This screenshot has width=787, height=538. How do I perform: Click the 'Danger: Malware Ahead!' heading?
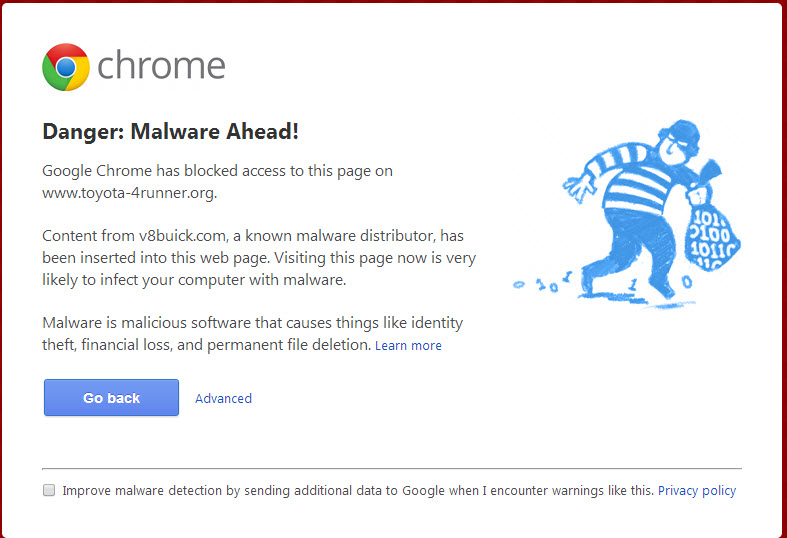(x=171, y=131)
